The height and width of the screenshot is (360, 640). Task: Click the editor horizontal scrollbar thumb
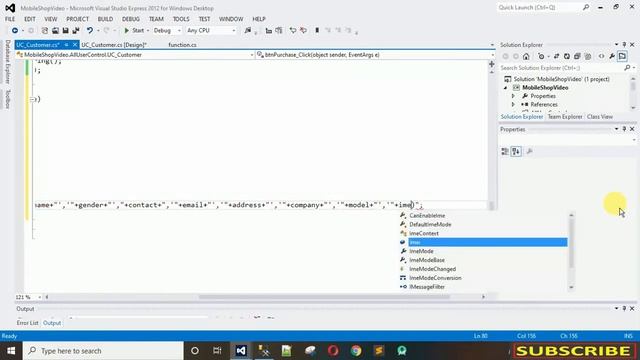pyautogui.click(x=324, y=297)
